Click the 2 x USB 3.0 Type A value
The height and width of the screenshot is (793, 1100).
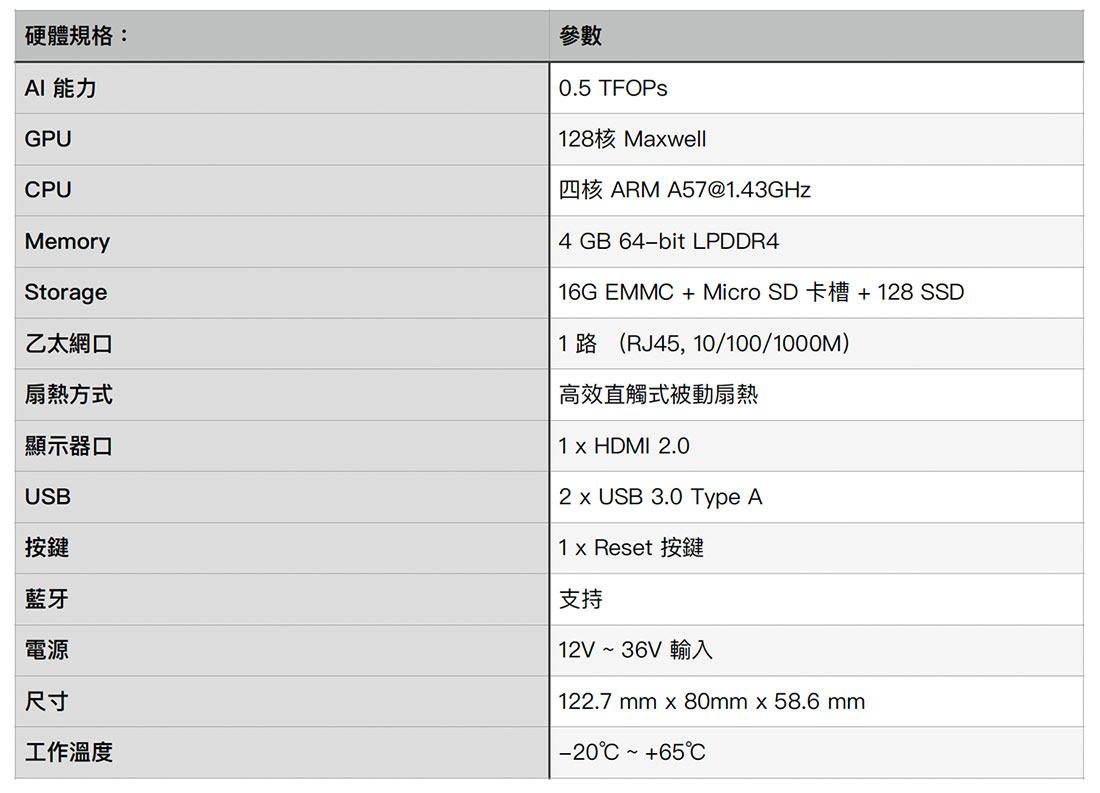pyautogui.click(x=660, y=497)
